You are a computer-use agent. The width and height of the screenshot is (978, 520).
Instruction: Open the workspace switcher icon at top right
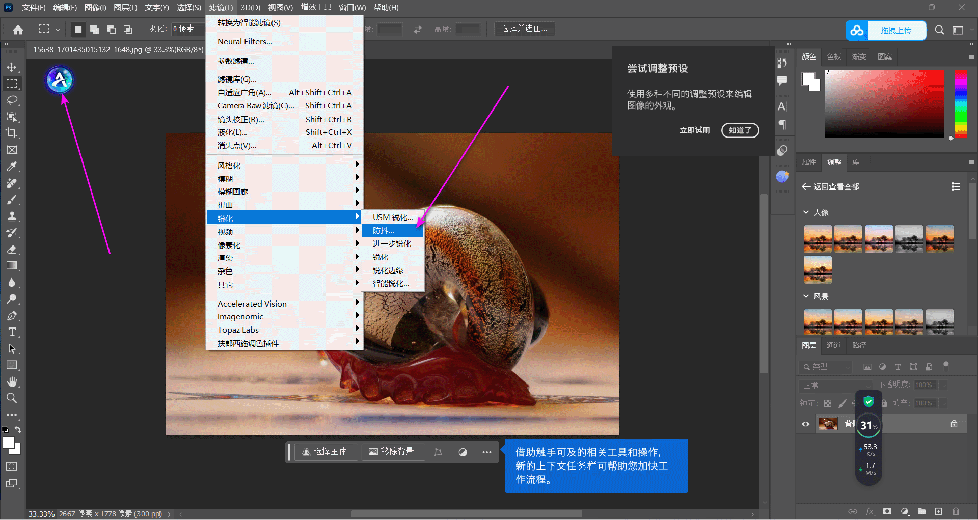pos(958,30)
